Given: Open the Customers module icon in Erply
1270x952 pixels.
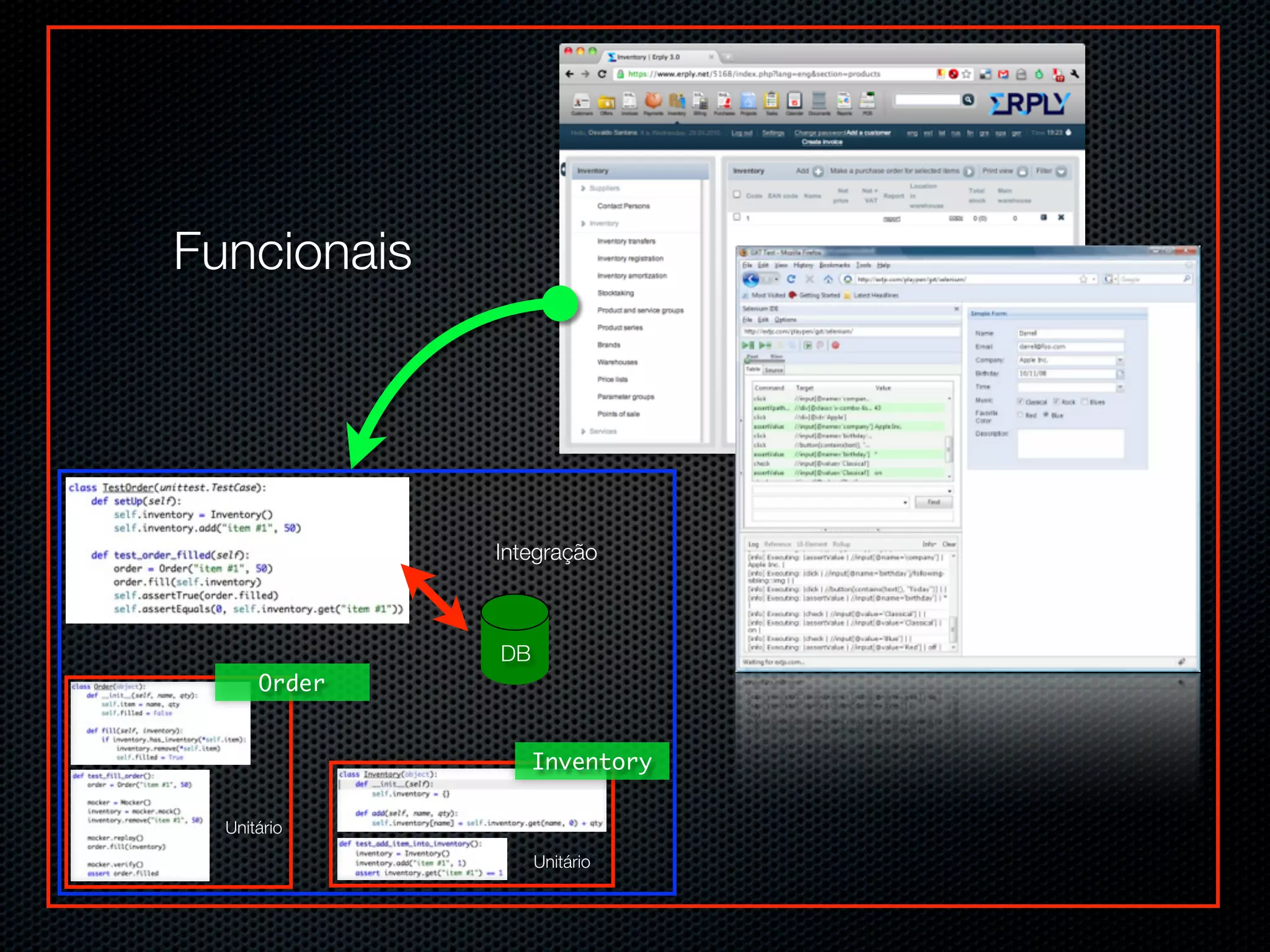Looking at the screenshot, I should [x=581, y=102].
